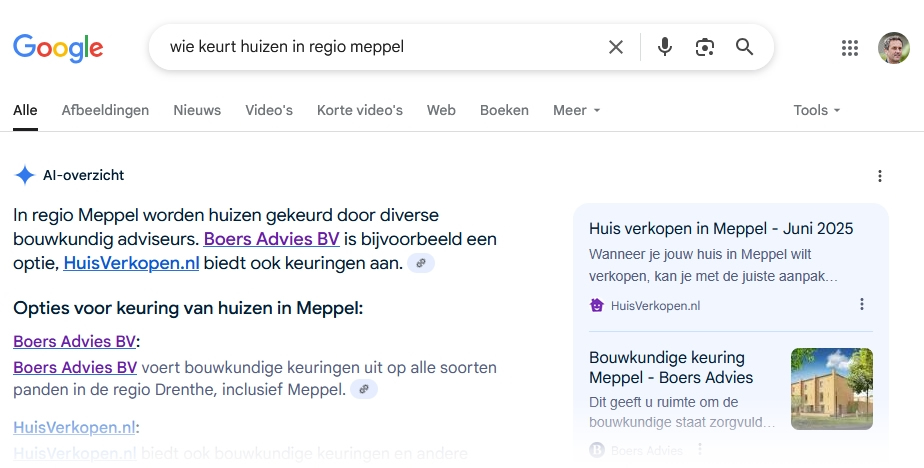Start voice search with microphone icon

665,47
